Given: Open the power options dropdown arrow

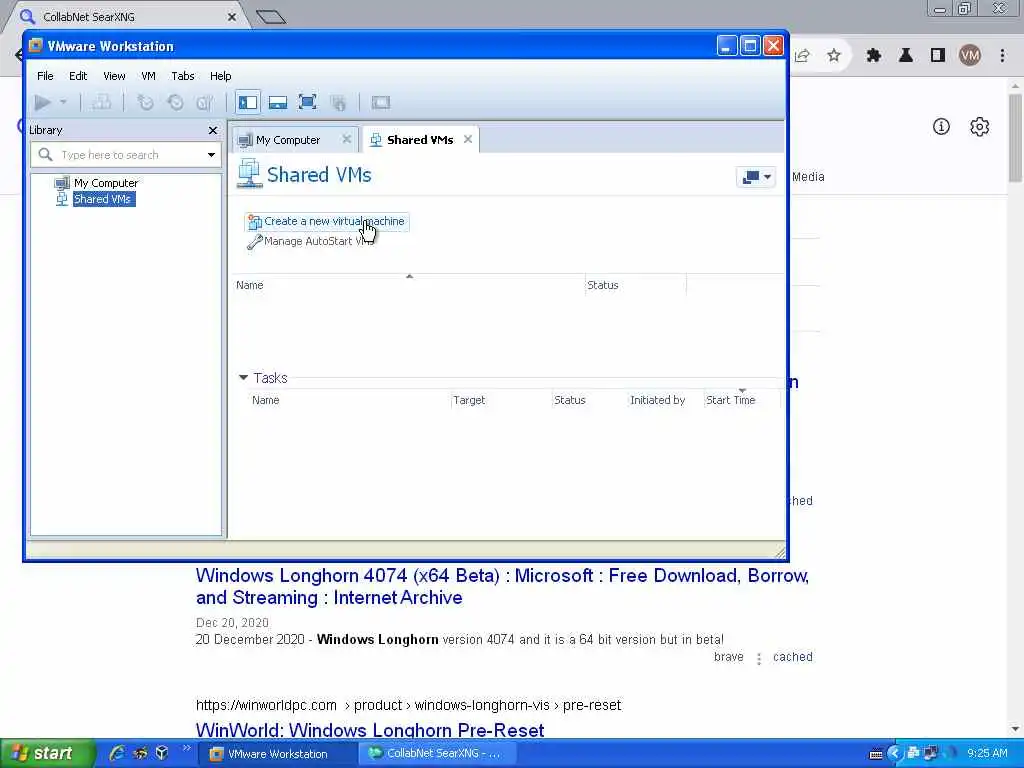Looking at the screenshot, I should [63, 103].
